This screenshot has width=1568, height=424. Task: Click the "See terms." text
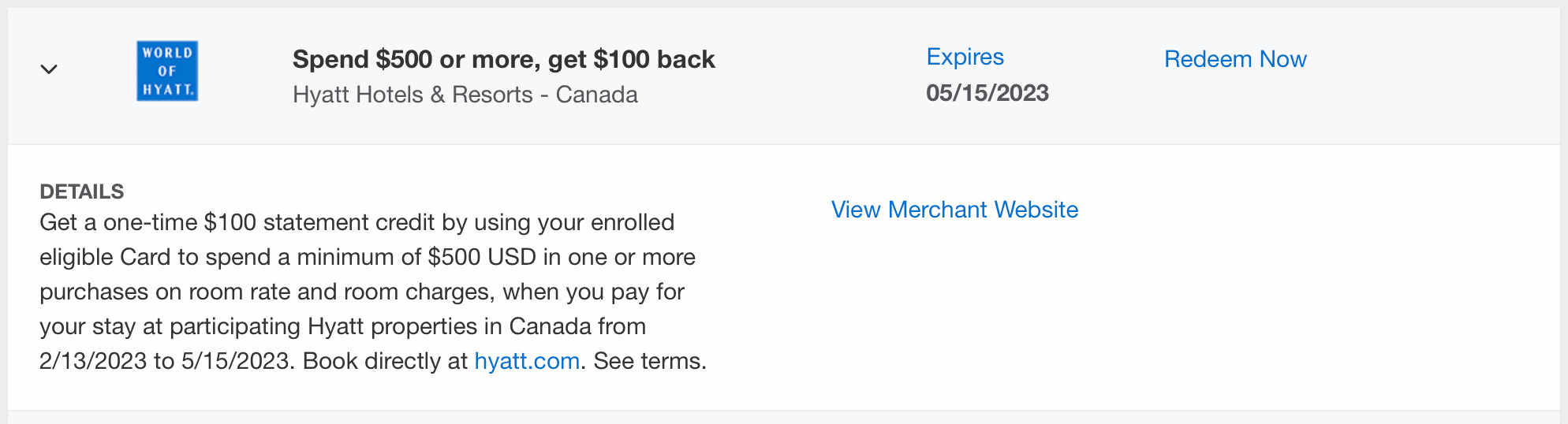[x=650, y=361]
